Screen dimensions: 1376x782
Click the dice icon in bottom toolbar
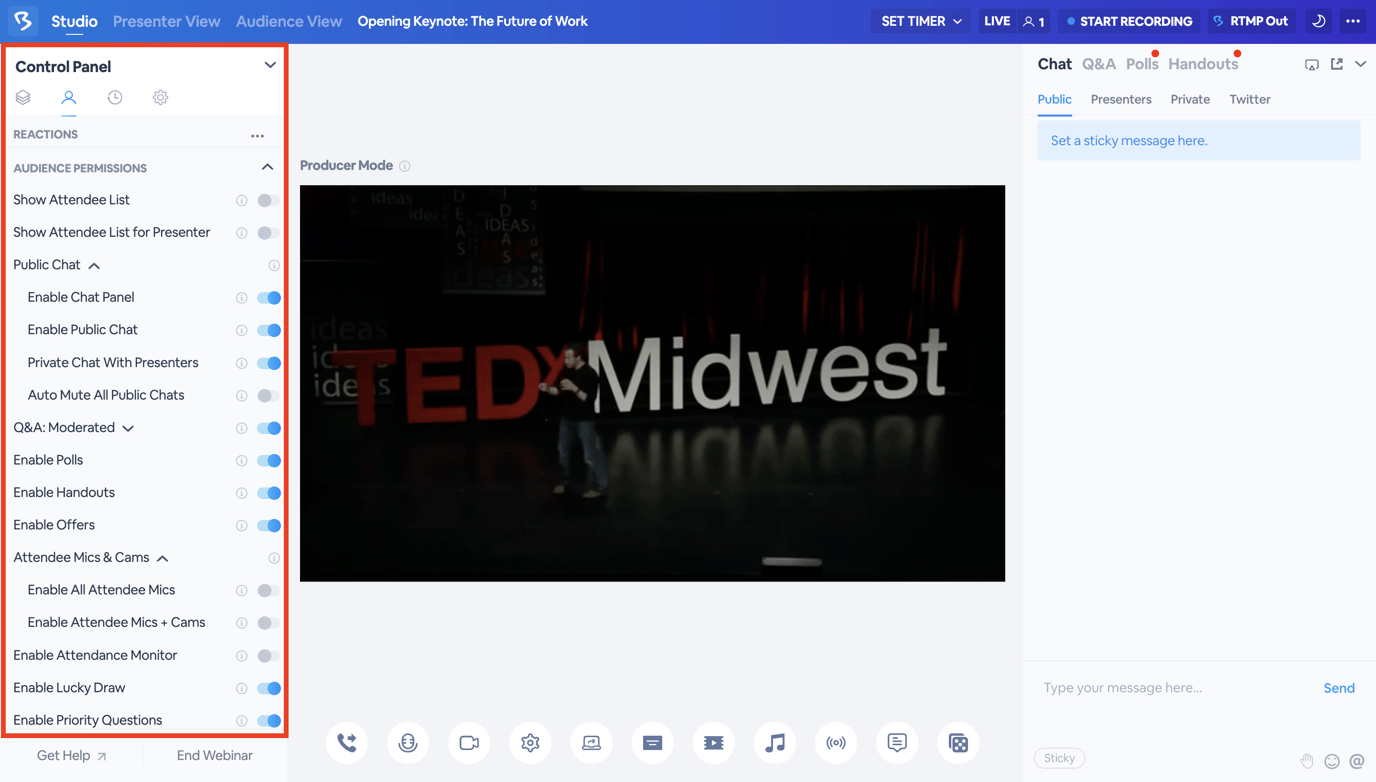958,743
